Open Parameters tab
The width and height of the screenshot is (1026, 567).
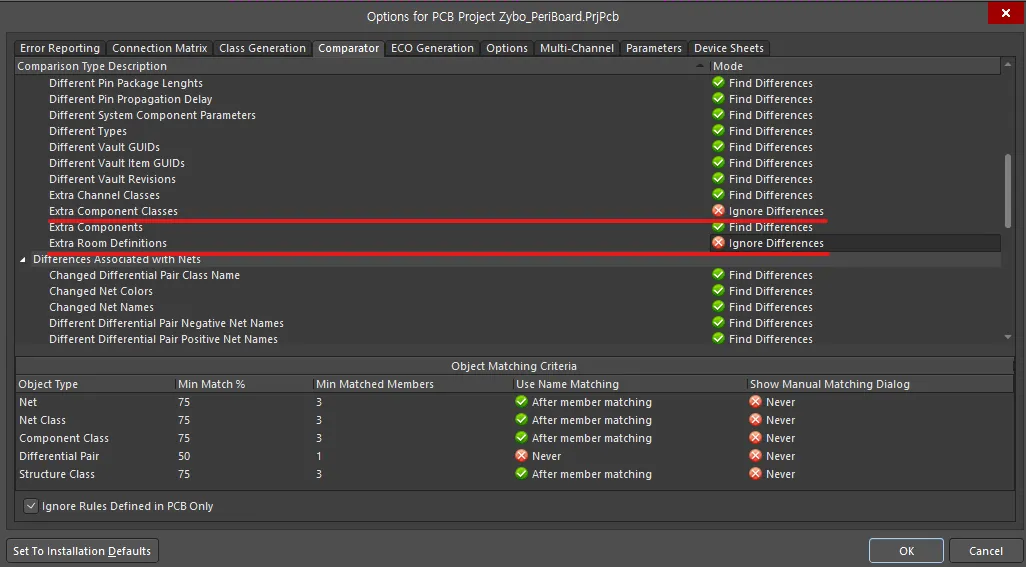[x=654, y=48]
